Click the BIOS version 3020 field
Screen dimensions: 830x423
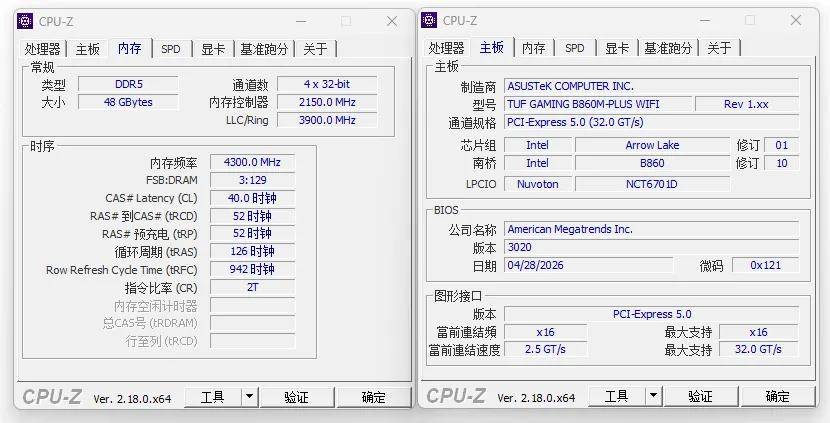pyautogui.click(x=651, y=247)
